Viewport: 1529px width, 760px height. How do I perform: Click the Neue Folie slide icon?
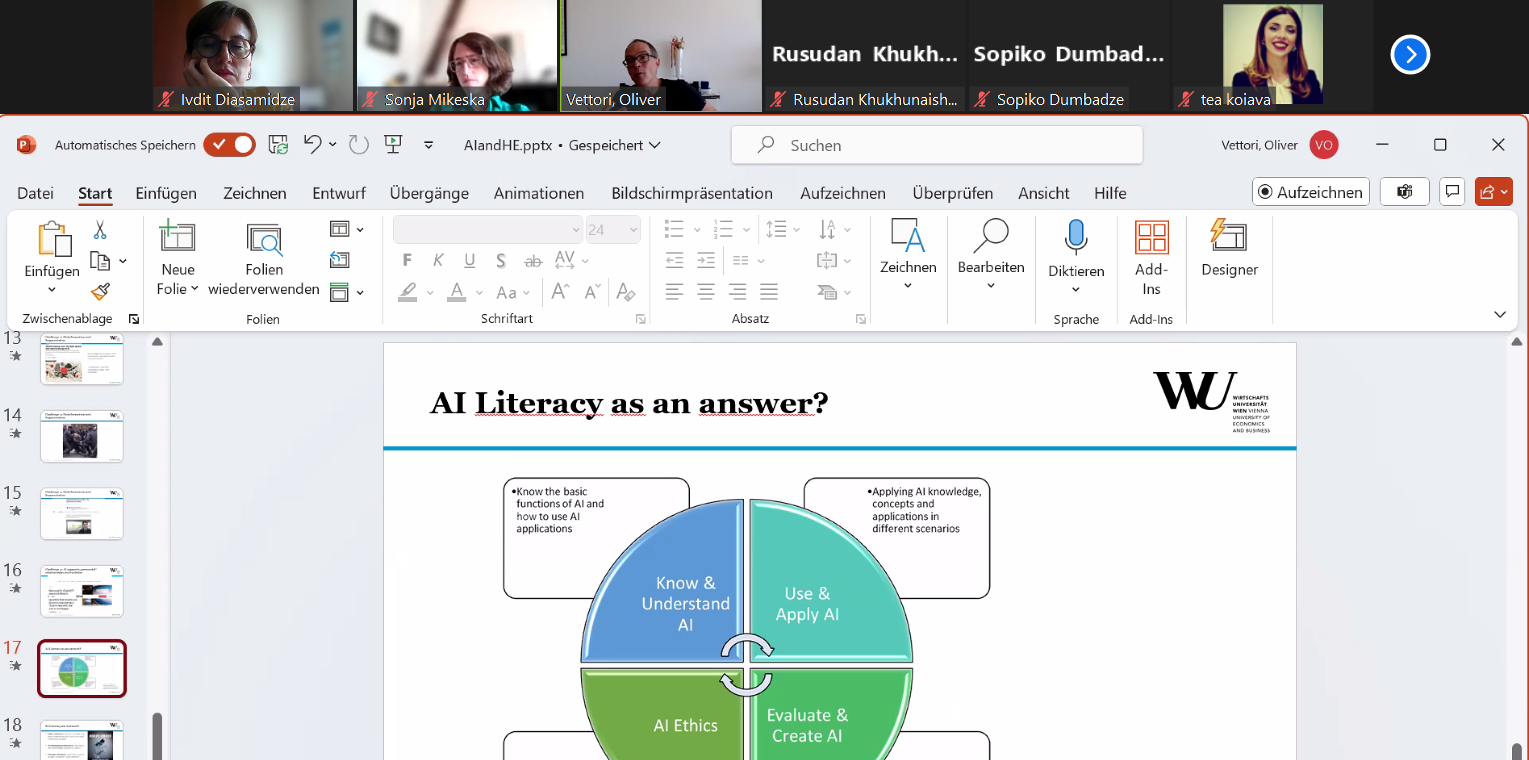[x=177, y=237]
